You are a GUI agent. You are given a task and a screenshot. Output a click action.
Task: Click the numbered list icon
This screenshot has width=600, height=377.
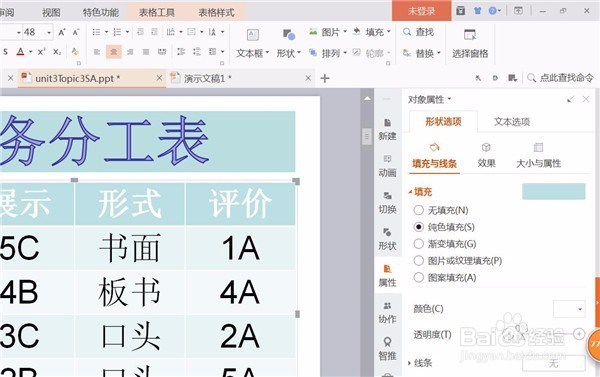117,32
